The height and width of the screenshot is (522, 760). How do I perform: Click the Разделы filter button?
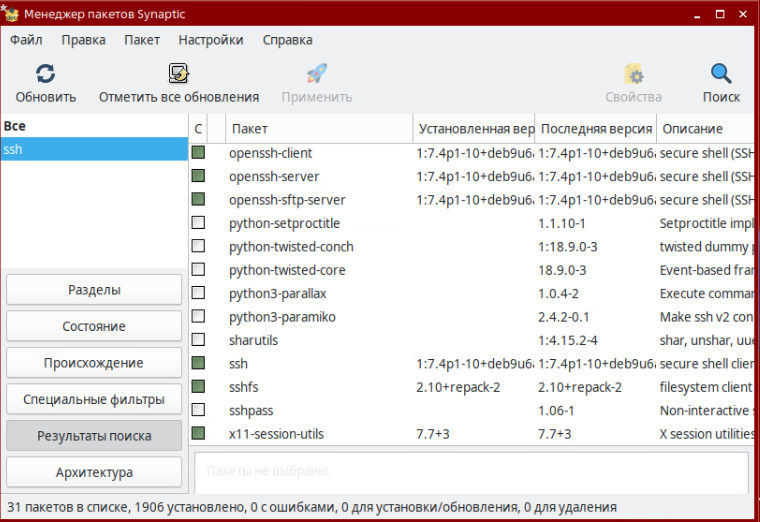(94, 290)
